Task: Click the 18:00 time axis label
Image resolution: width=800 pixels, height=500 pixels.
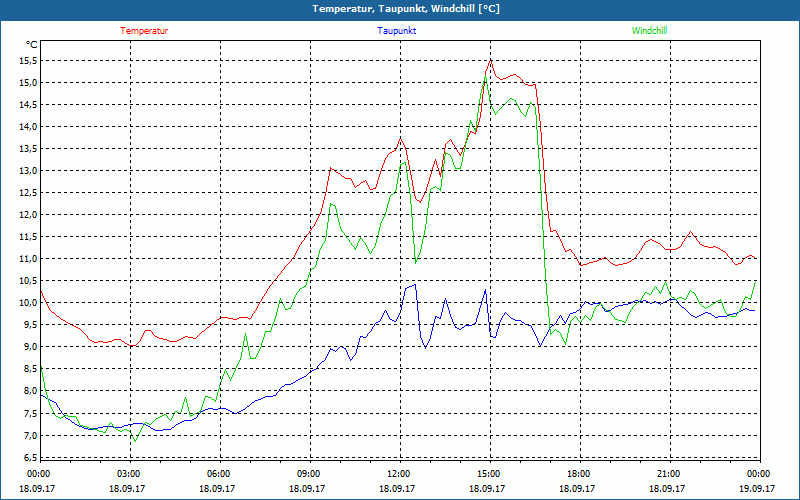Action: coord(578,474)
